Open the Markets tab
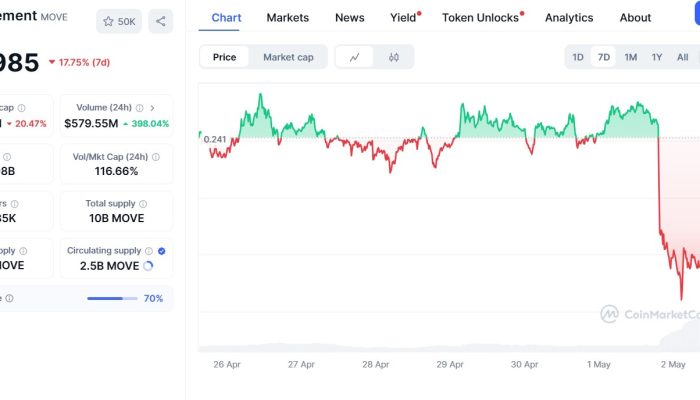The height and width of the screenshot is (400, 700). (288, 18)
